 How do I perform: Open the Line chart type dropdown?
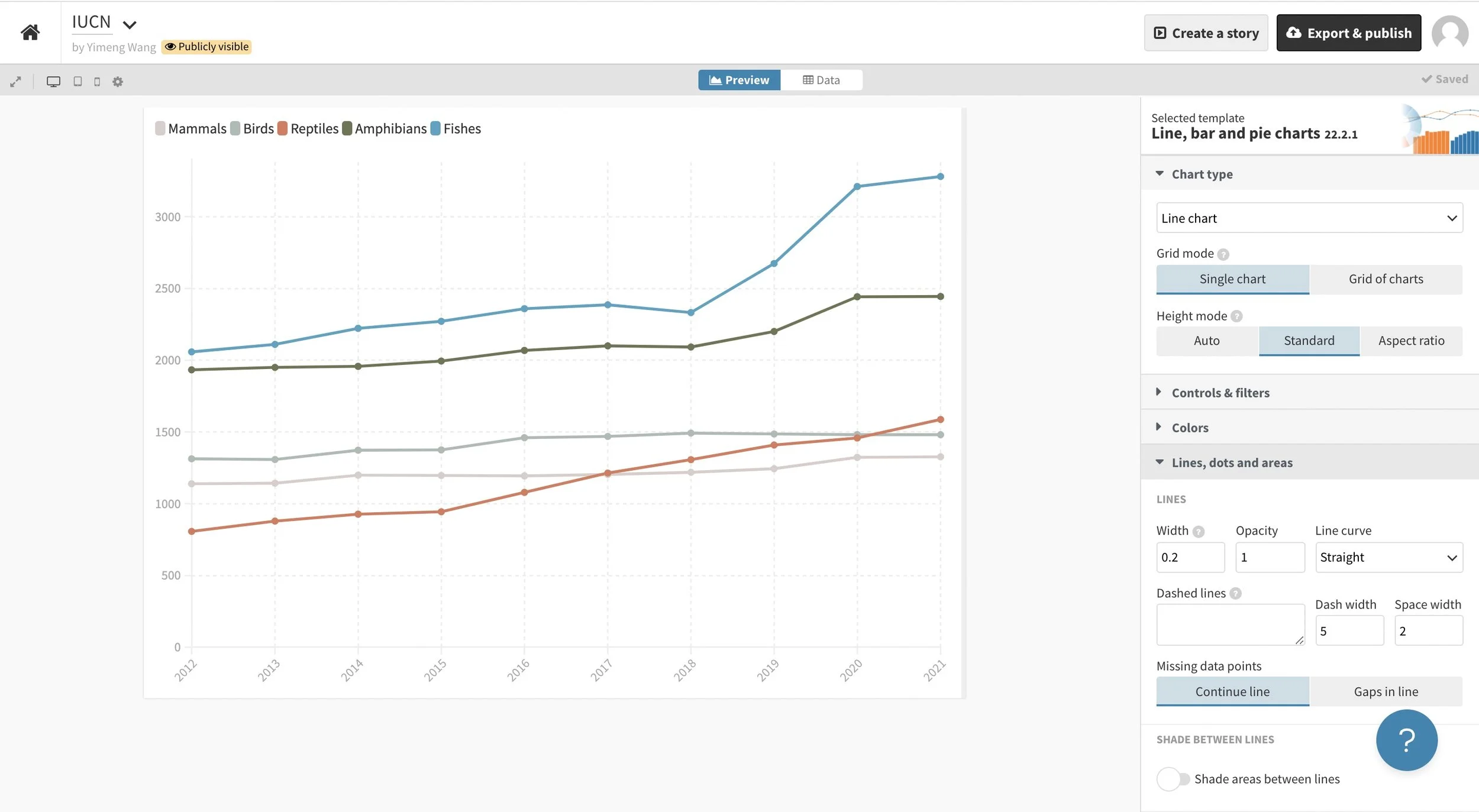(x=1309, y=218)
